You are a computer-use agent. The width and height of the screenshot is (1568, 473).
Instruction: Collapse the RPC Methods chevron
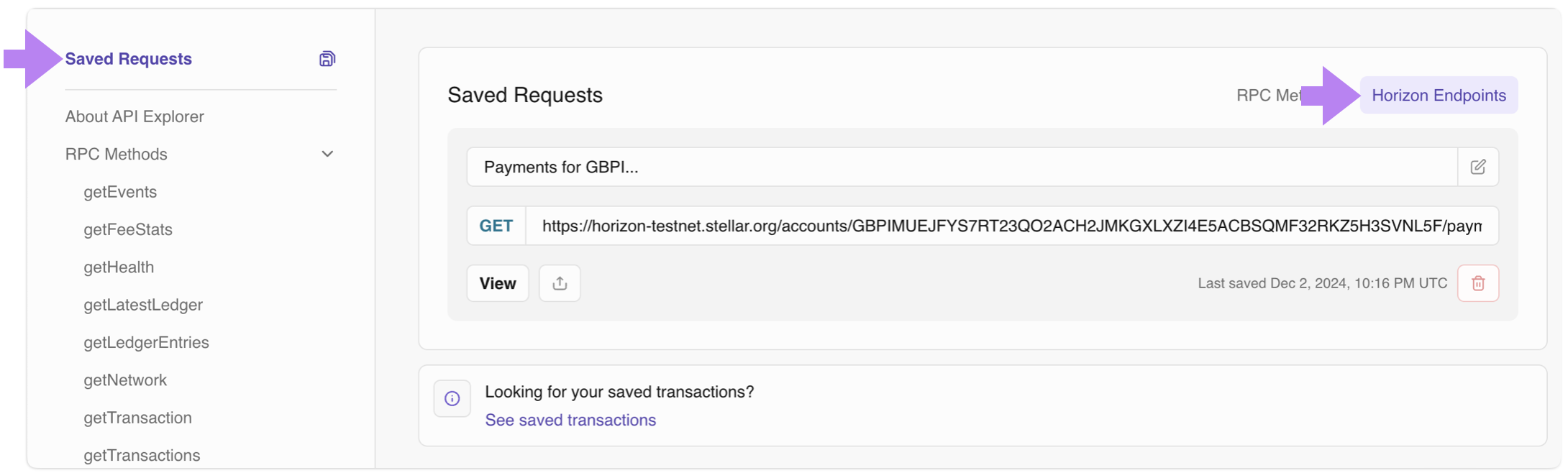point(327,154)
